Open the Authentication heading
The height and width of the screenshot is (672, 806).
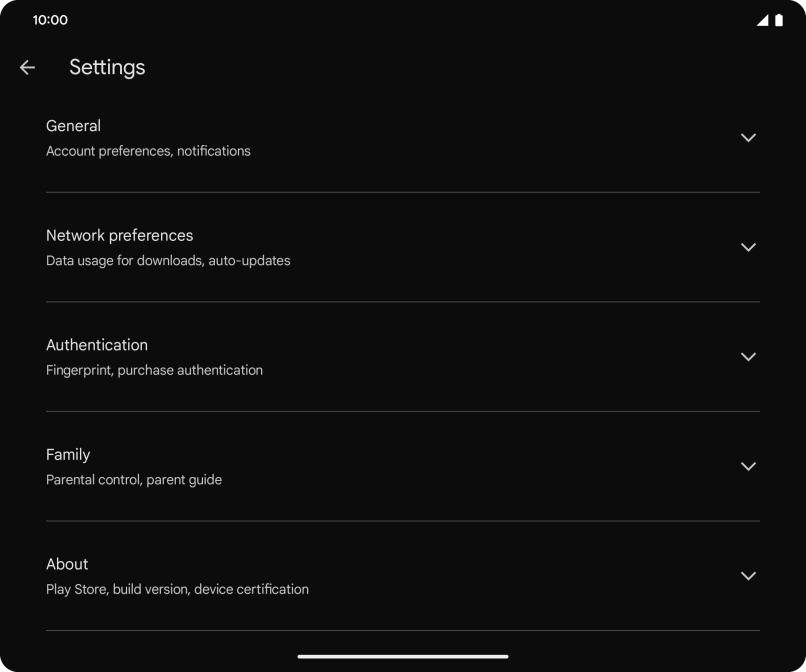[x=97, y=345]
